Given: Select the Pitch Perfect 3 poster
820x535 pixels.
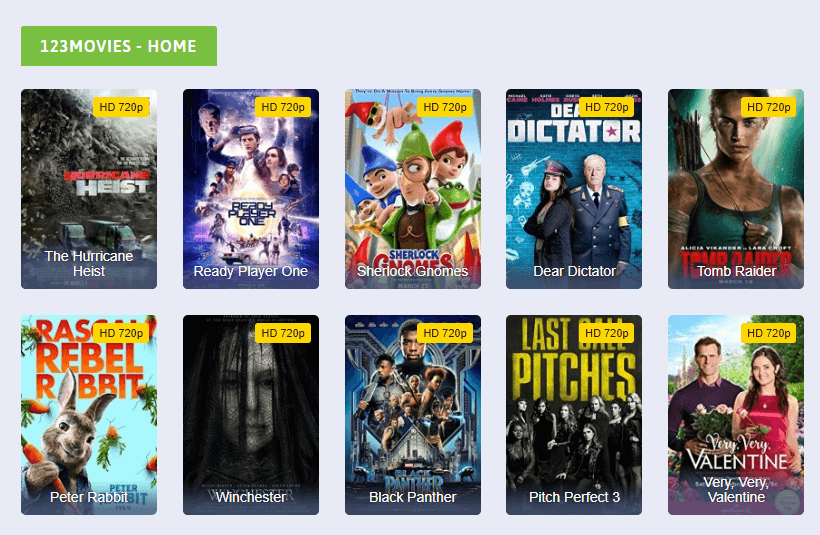Looking at the screenshot, I should tap(574, 415).
